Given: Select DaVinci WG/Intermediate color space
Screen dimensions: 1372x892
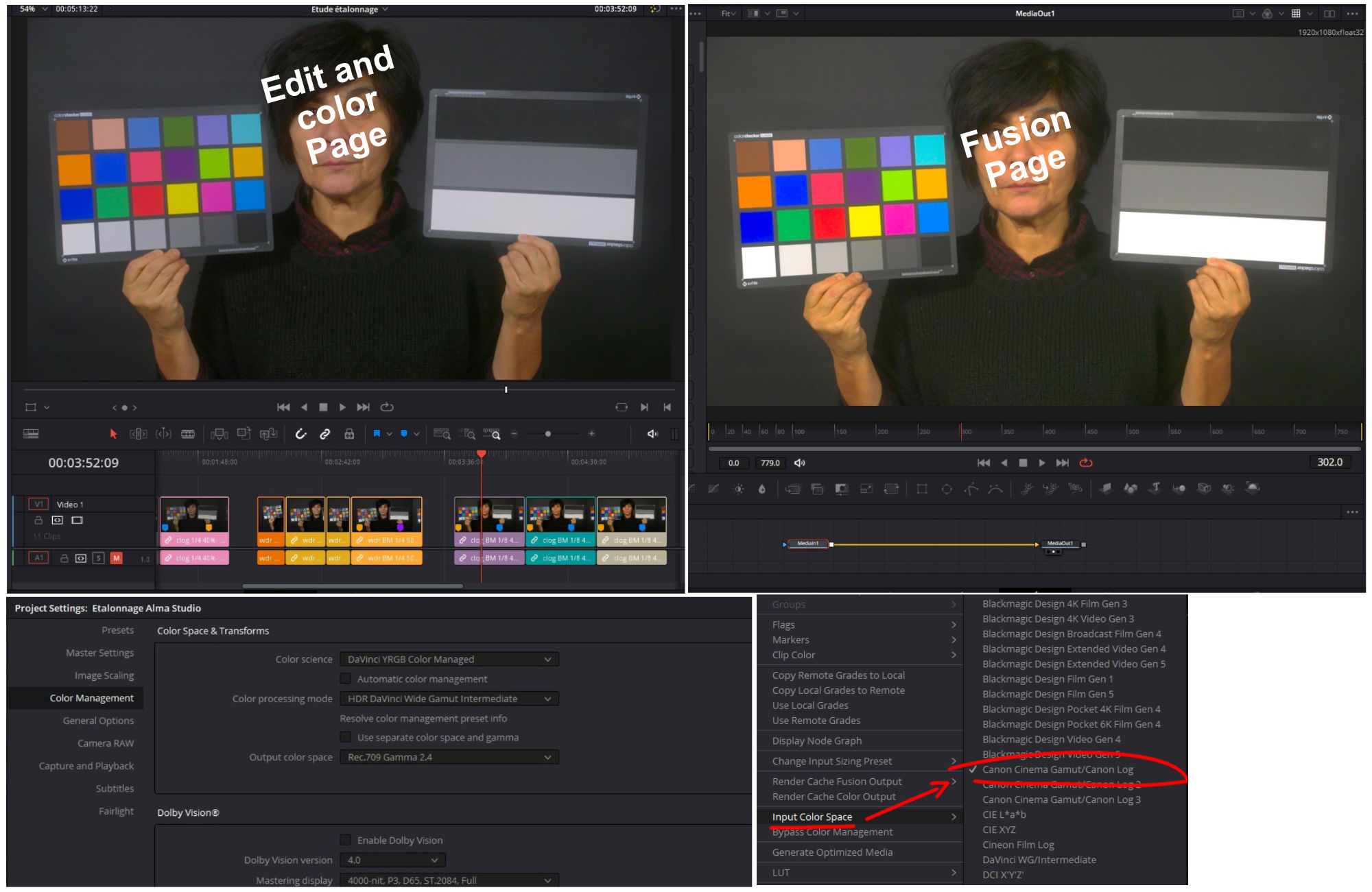Looking at the screenshot, I should coord(1039,860).
